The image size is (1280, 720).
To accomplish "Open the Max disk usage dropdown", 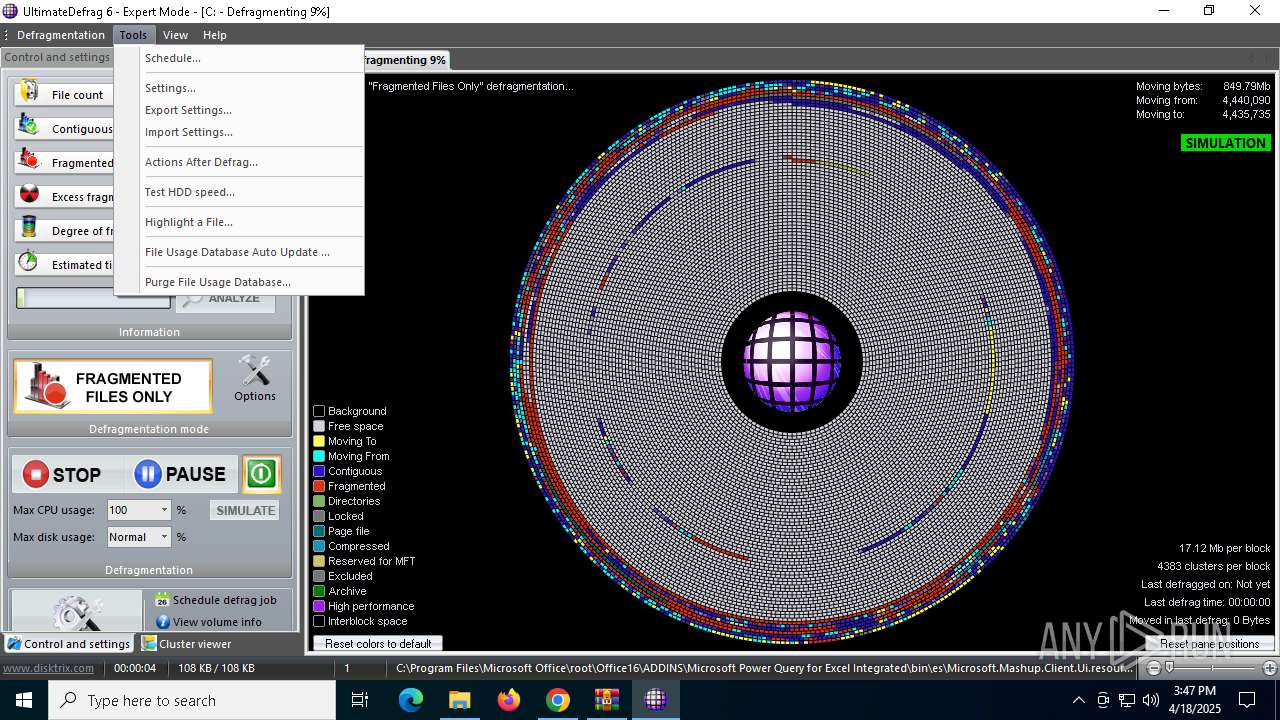I will coord(164,537).
